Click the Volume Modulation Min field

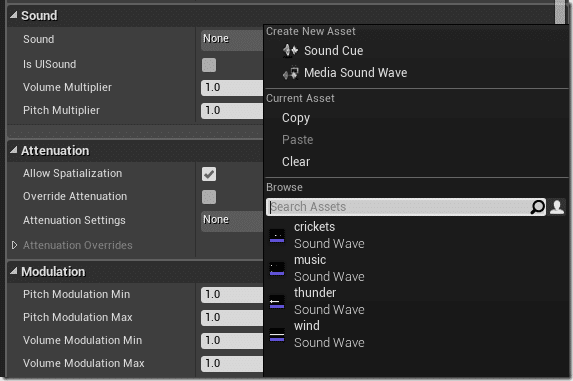(x=232, y=341)
